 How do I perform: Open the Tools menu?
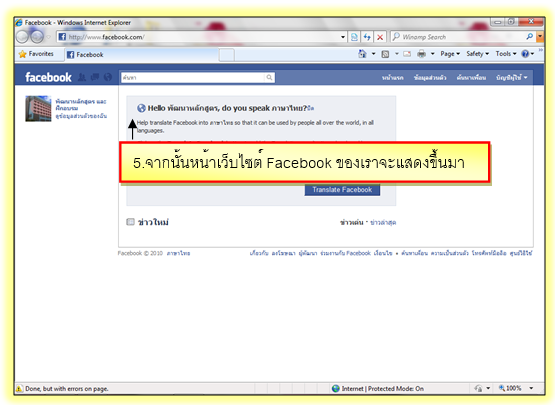505,54
